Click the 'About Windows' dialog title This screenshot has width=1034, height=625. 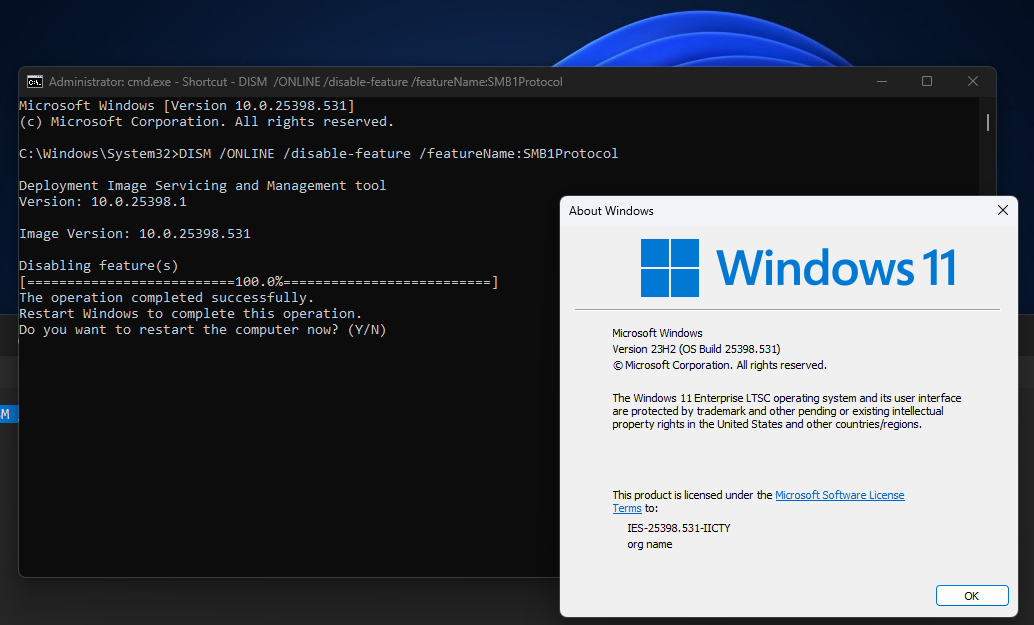pos(611,211)
